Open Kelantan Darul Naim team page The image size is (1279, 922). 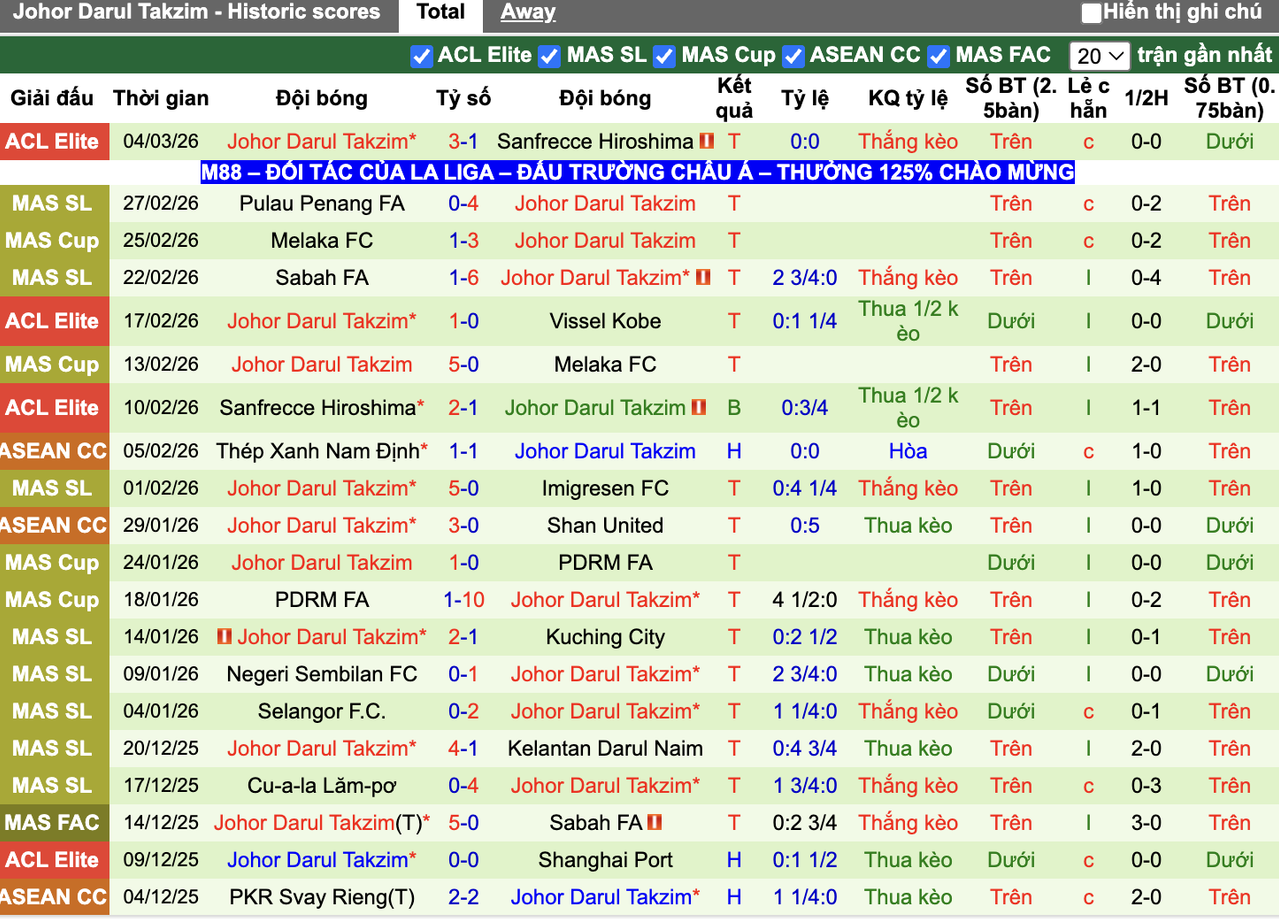(x=605, y=748)
